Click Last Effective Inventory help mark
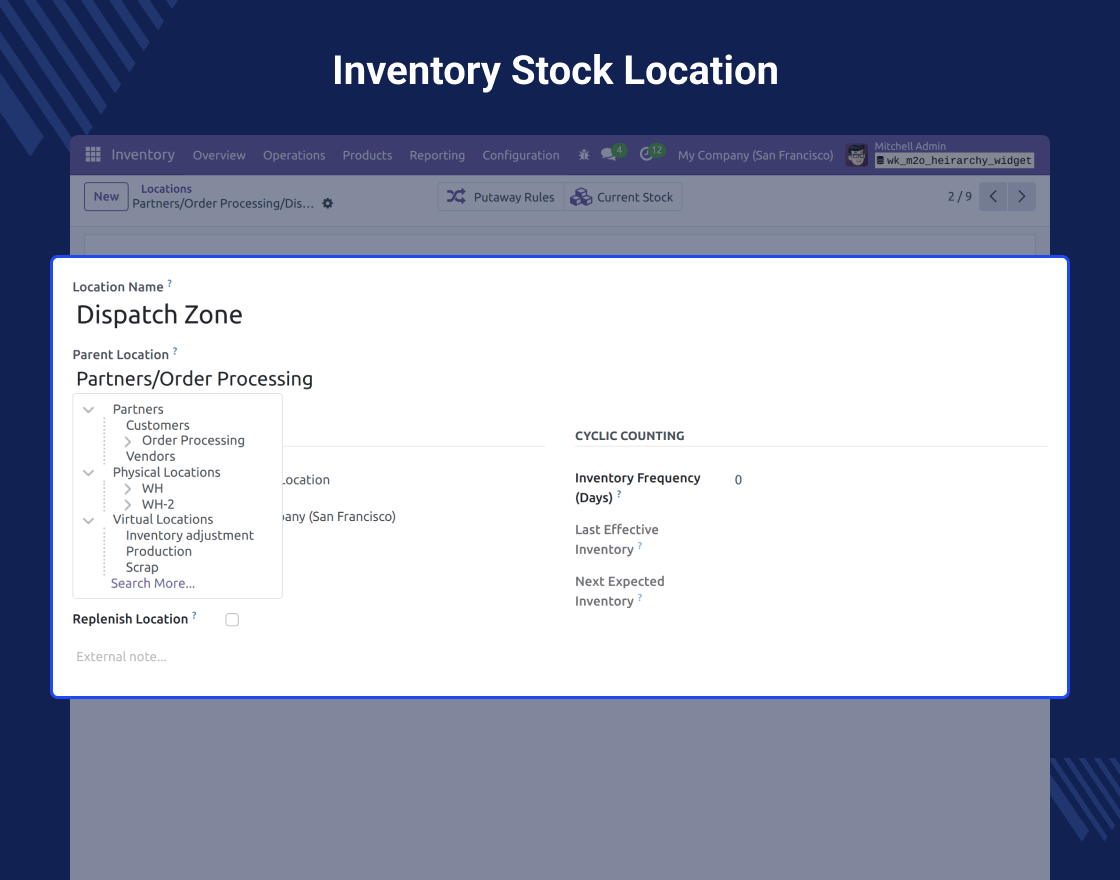The width and height of the screenshot is (1120, 880). 640,546
